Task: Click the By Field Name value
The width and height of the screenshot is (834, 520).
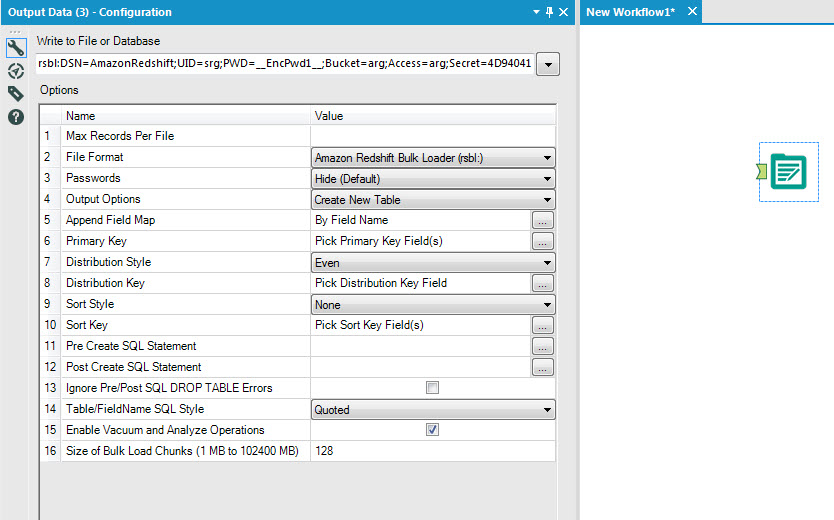Action: pos(352,220)
